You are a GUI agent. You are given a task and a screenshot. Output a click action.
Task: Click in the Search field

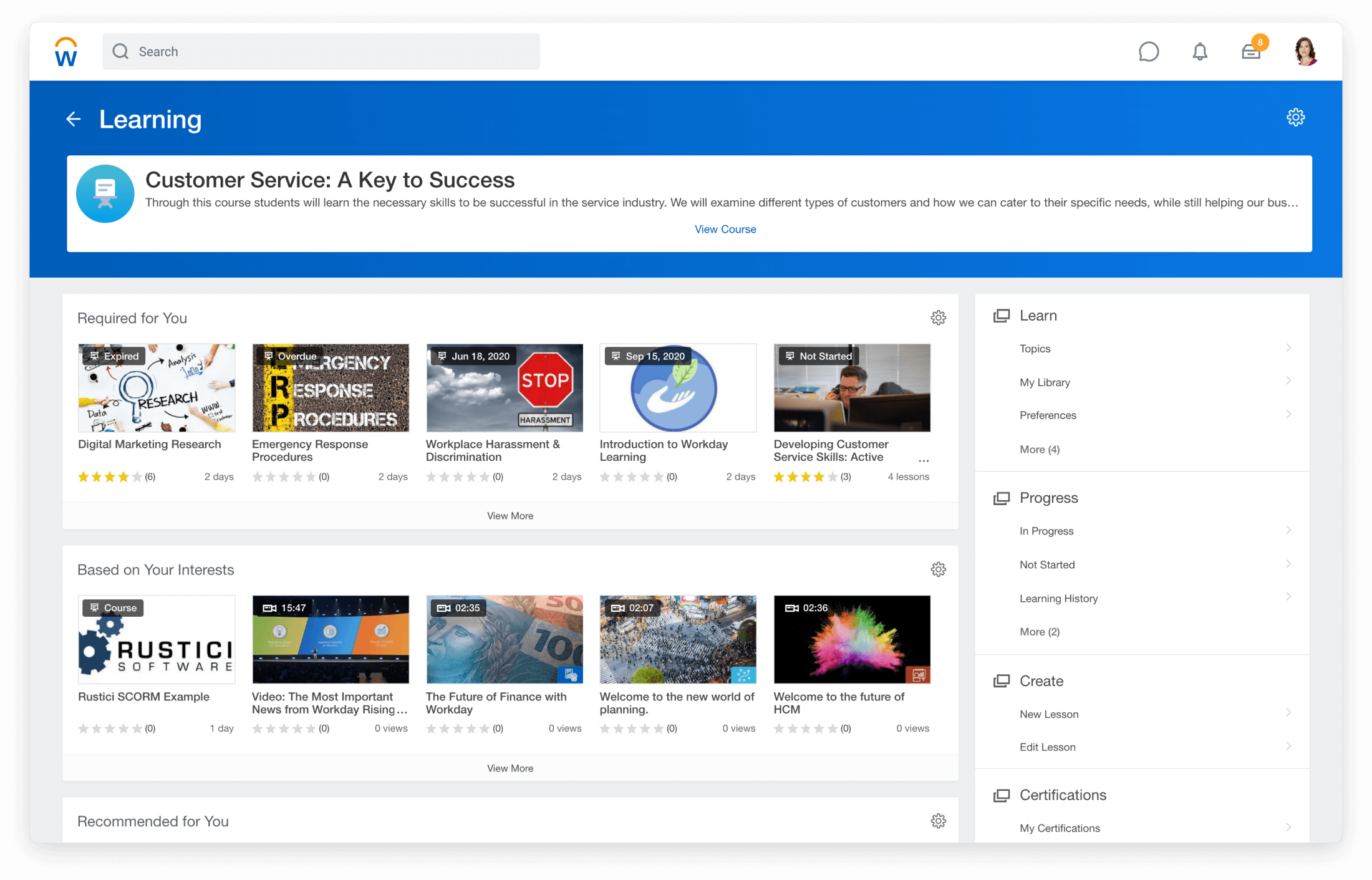pos(321,52)
